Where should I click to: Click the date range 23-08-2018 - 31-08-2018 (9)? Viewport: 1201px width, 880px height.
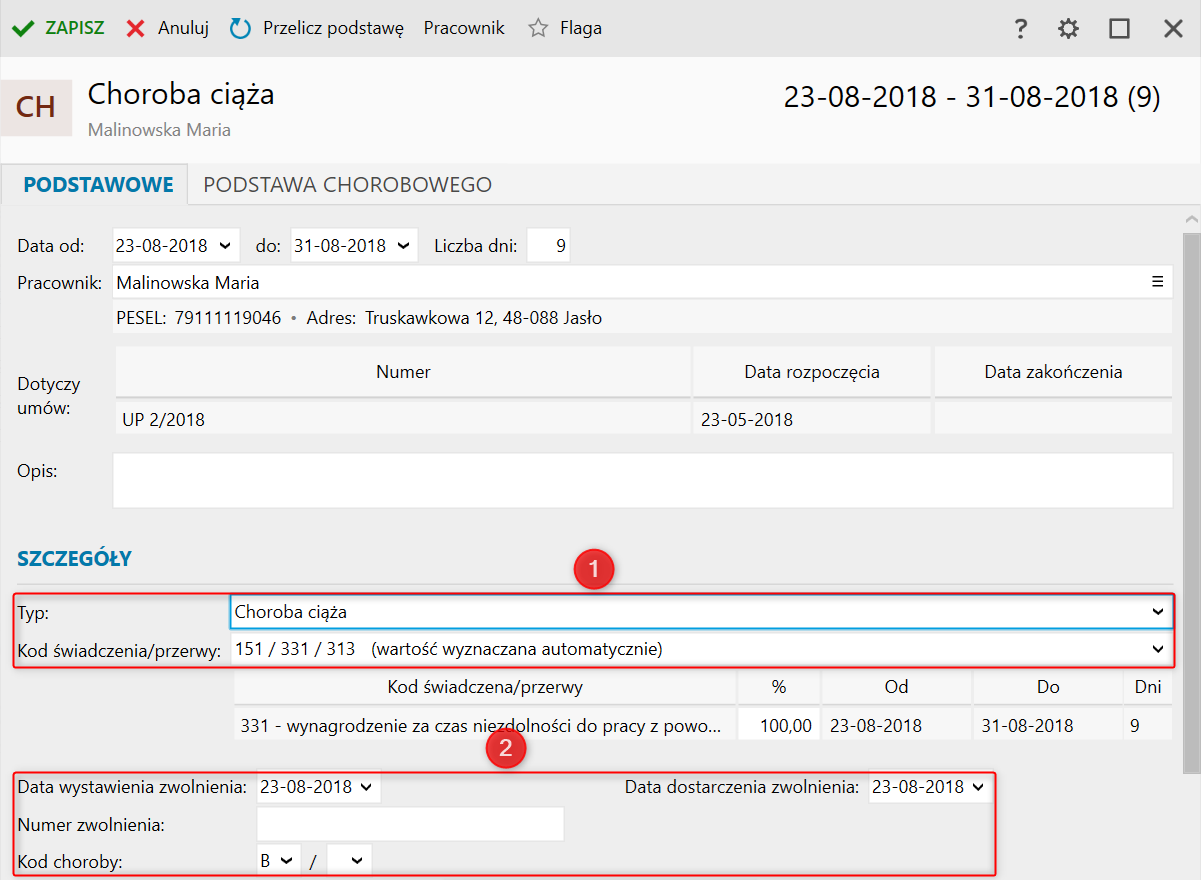972,97
